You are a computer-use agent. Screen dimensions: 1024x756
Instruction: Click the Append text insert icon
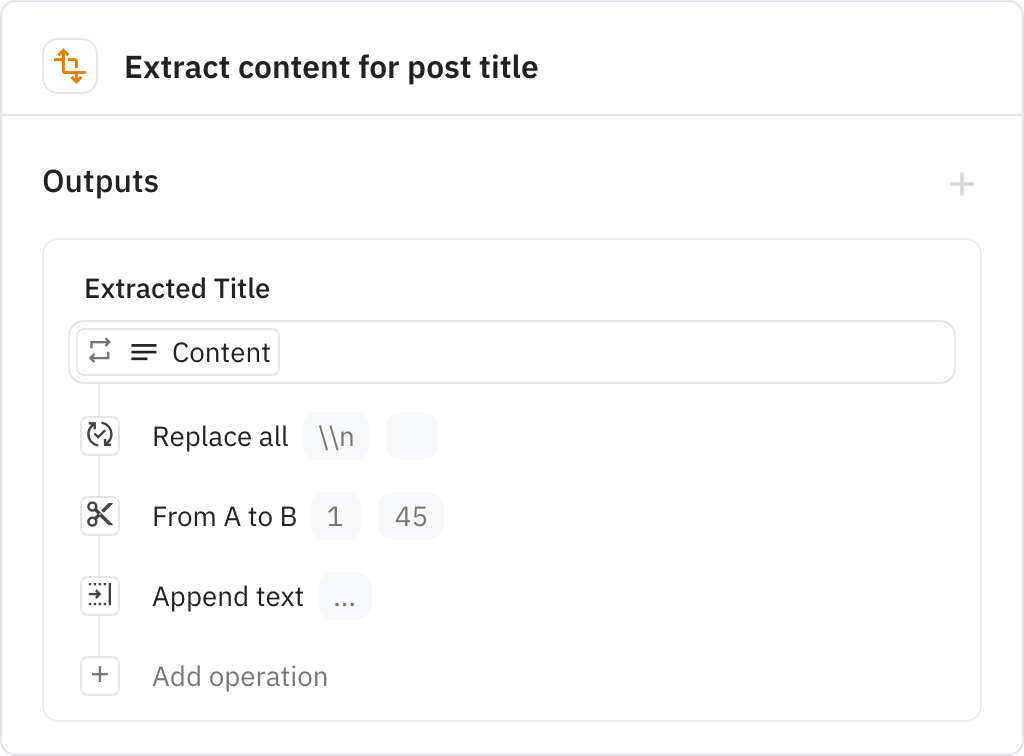(x=100, y=596)
